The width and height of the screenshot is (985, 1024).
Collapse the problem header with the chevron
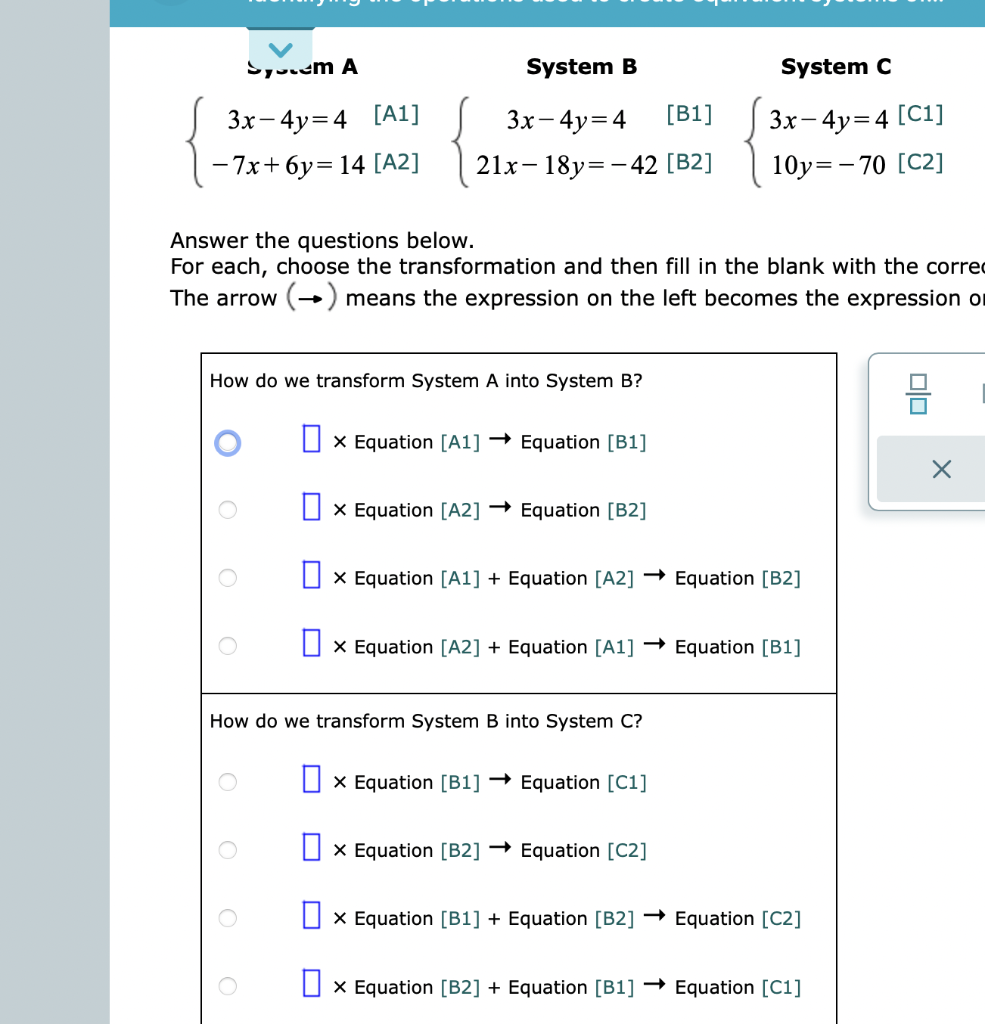pos(280,48)
